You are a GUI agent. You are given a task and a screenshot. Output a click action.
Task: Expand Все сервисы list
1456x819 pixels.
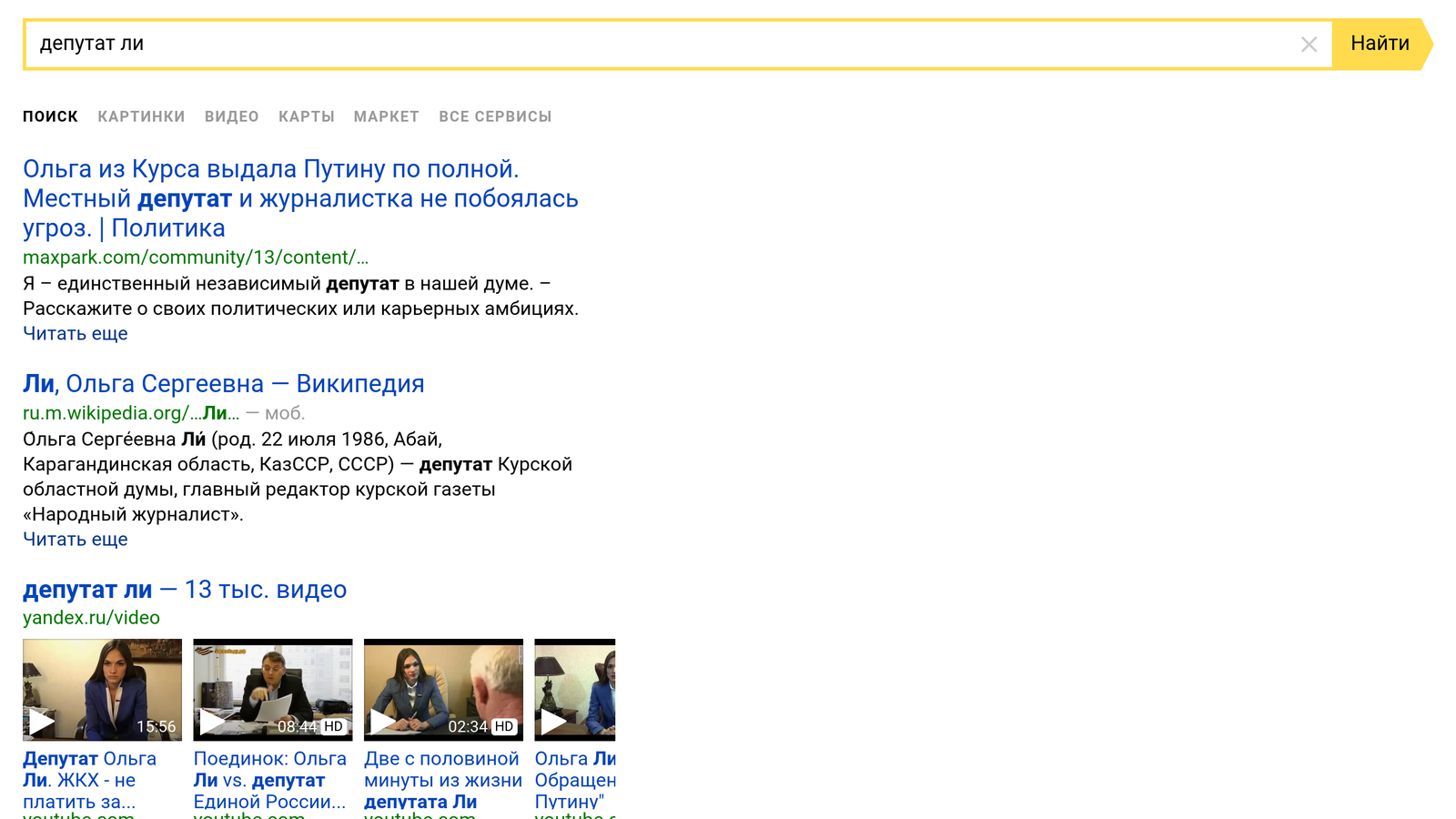point(495,116)
